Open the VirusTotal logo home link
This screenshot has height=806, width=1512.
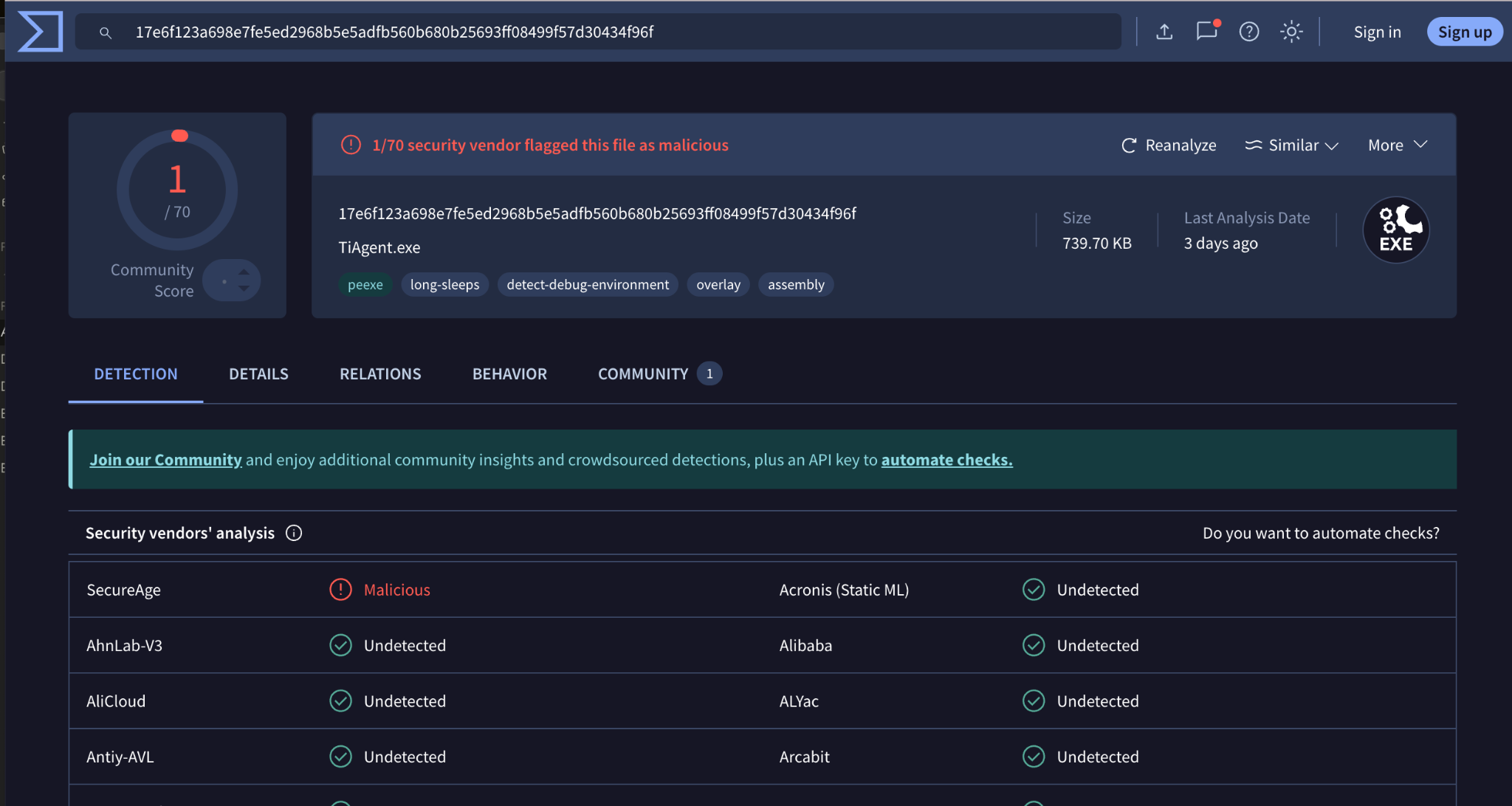[x=40, y=32]
